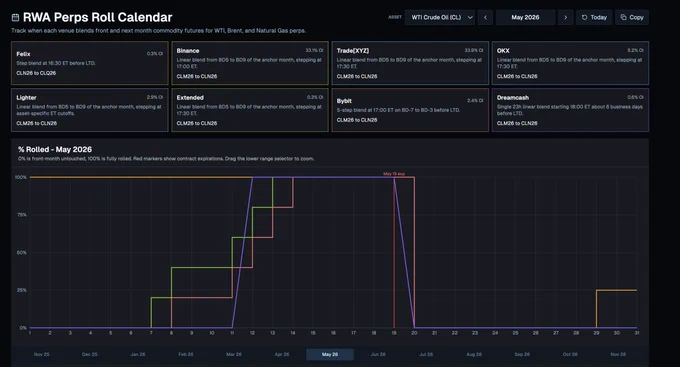Click the 50% y-axis label
Viewport: 680px width, 367px height.
coord(21,252)
